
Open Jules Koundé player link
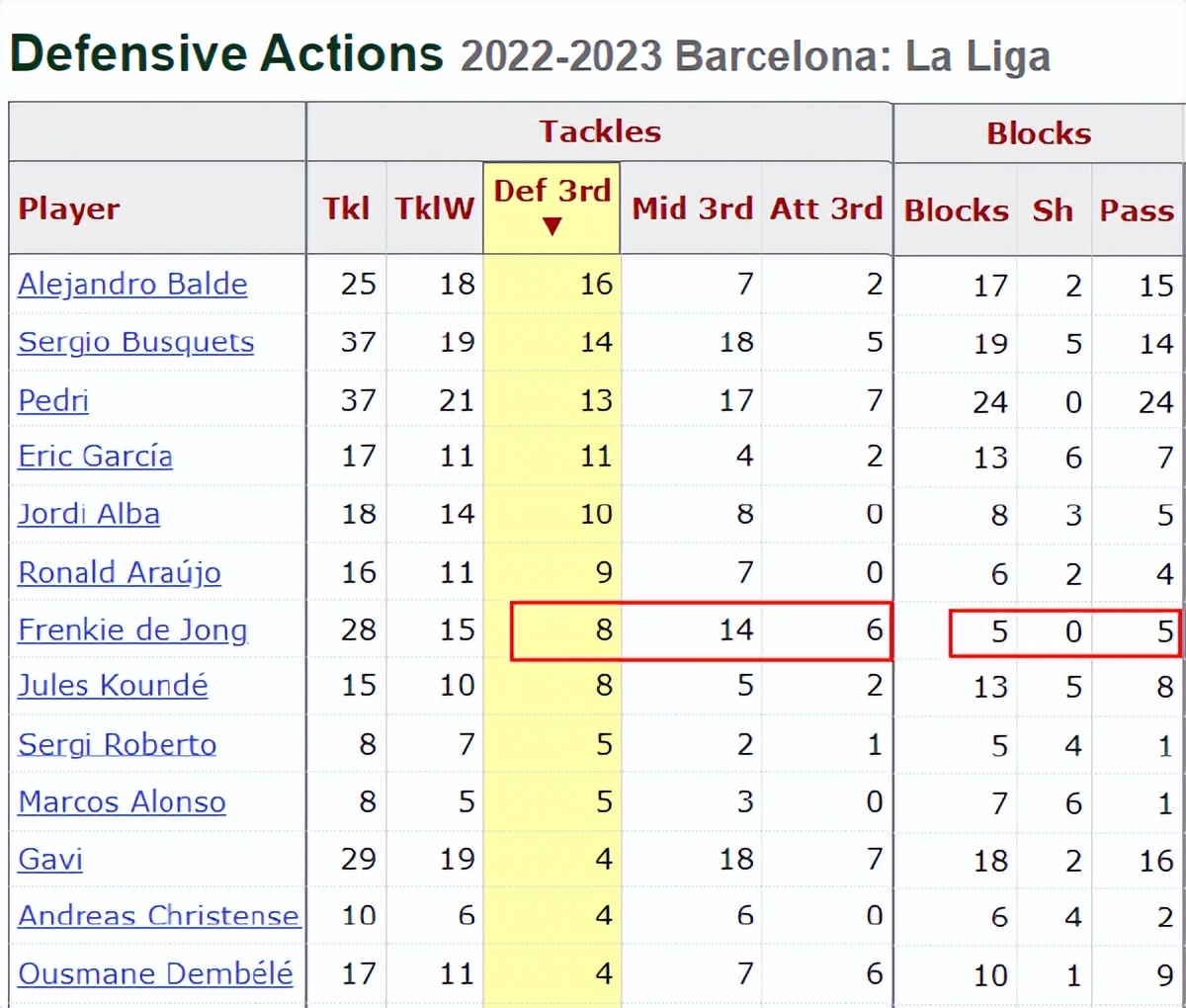(113, 686)
